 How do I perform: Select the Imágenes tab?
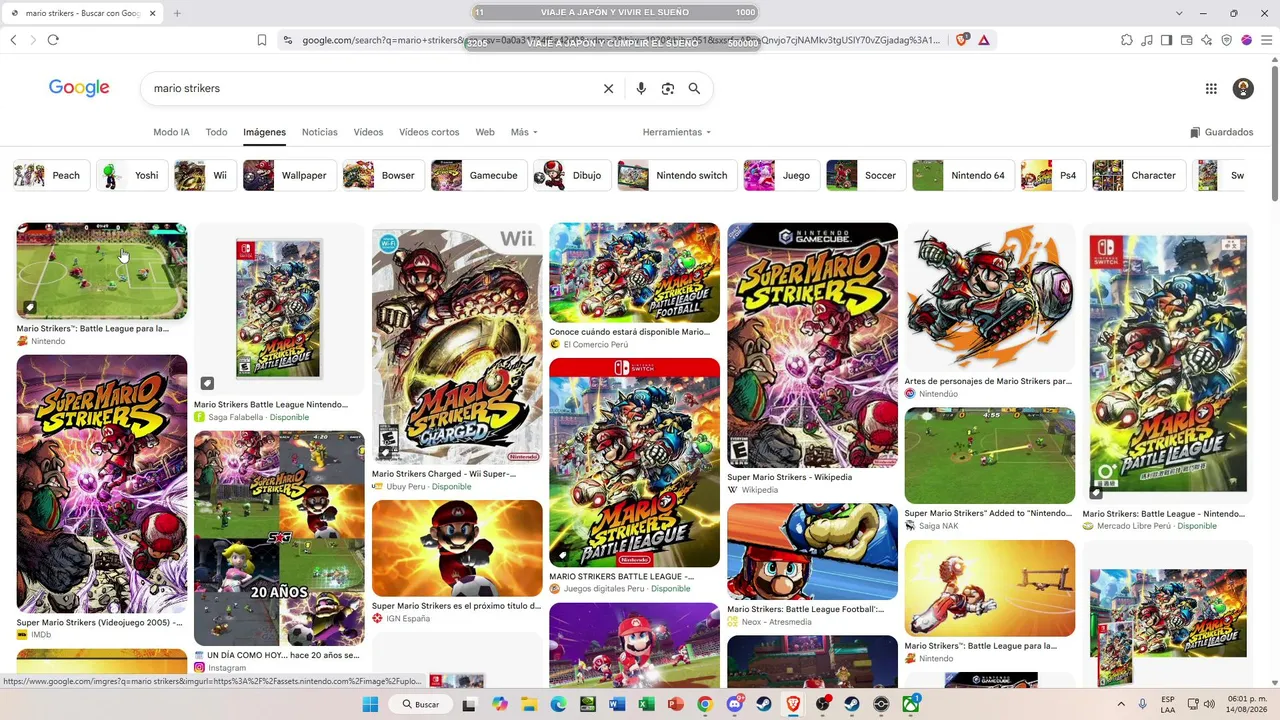264,132
